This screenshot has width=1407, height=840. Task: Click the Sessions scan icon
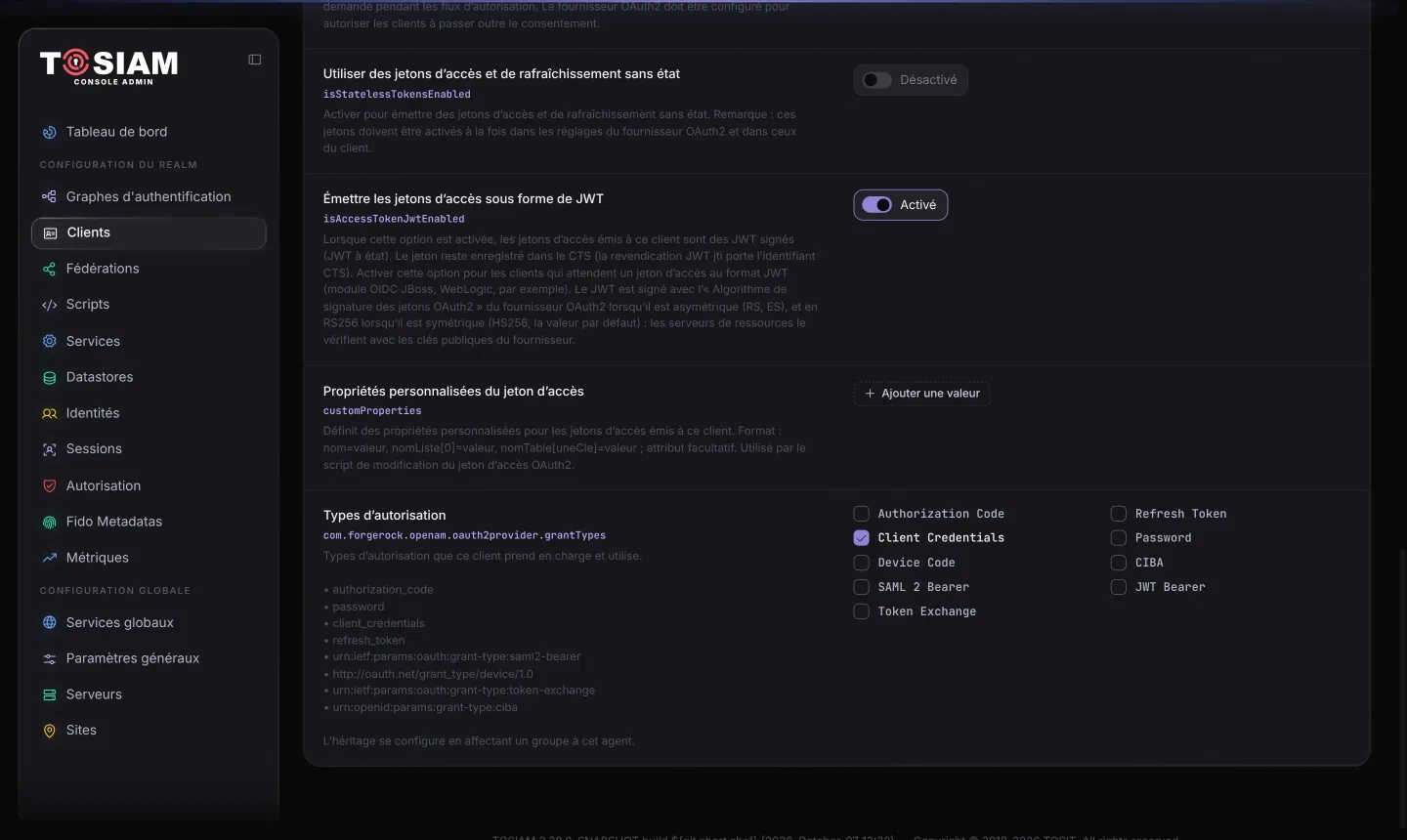click(50, 449)
